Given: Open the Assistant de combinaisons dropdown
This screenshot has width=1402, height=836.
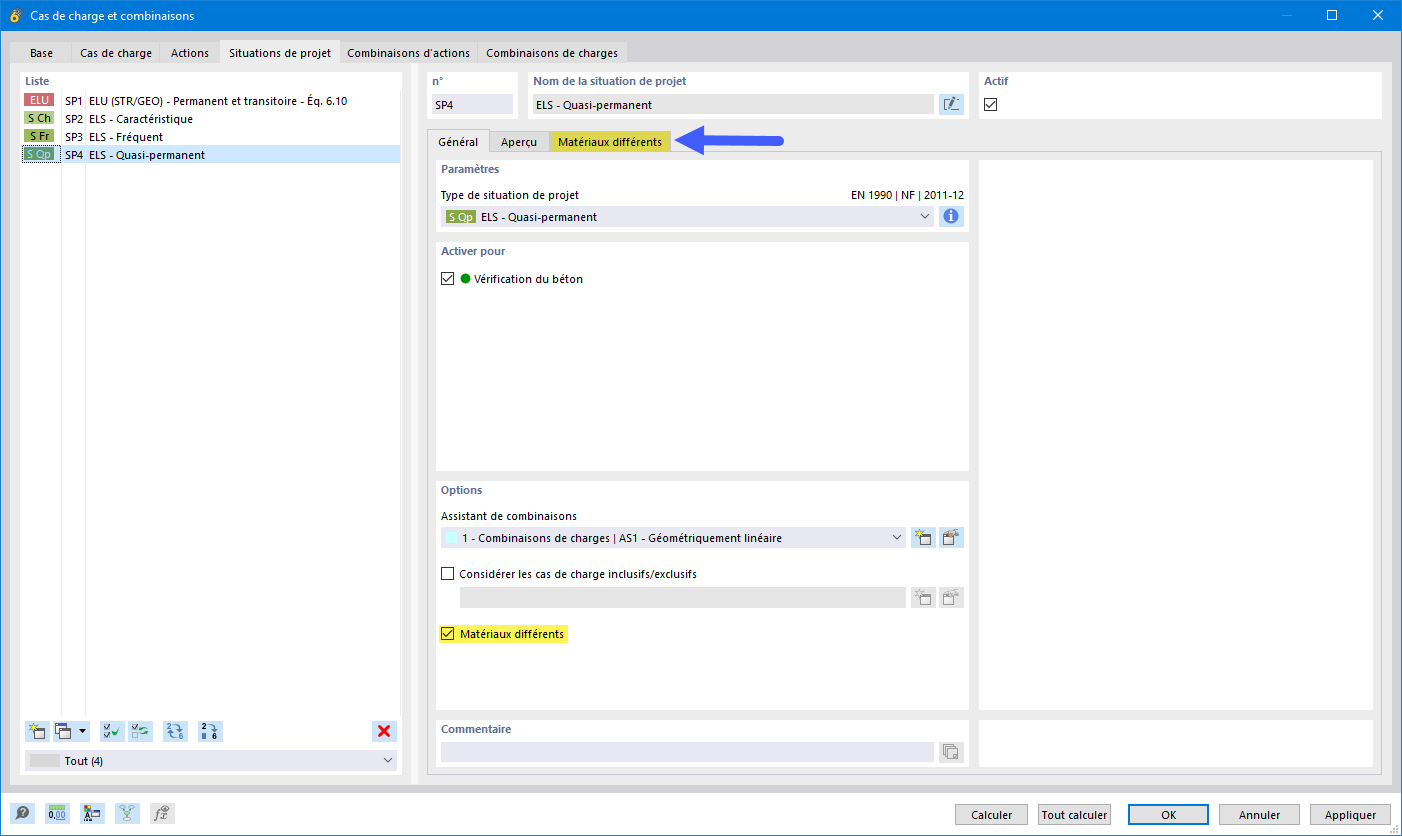Looking at the screenshot, I should click(897, 537).
